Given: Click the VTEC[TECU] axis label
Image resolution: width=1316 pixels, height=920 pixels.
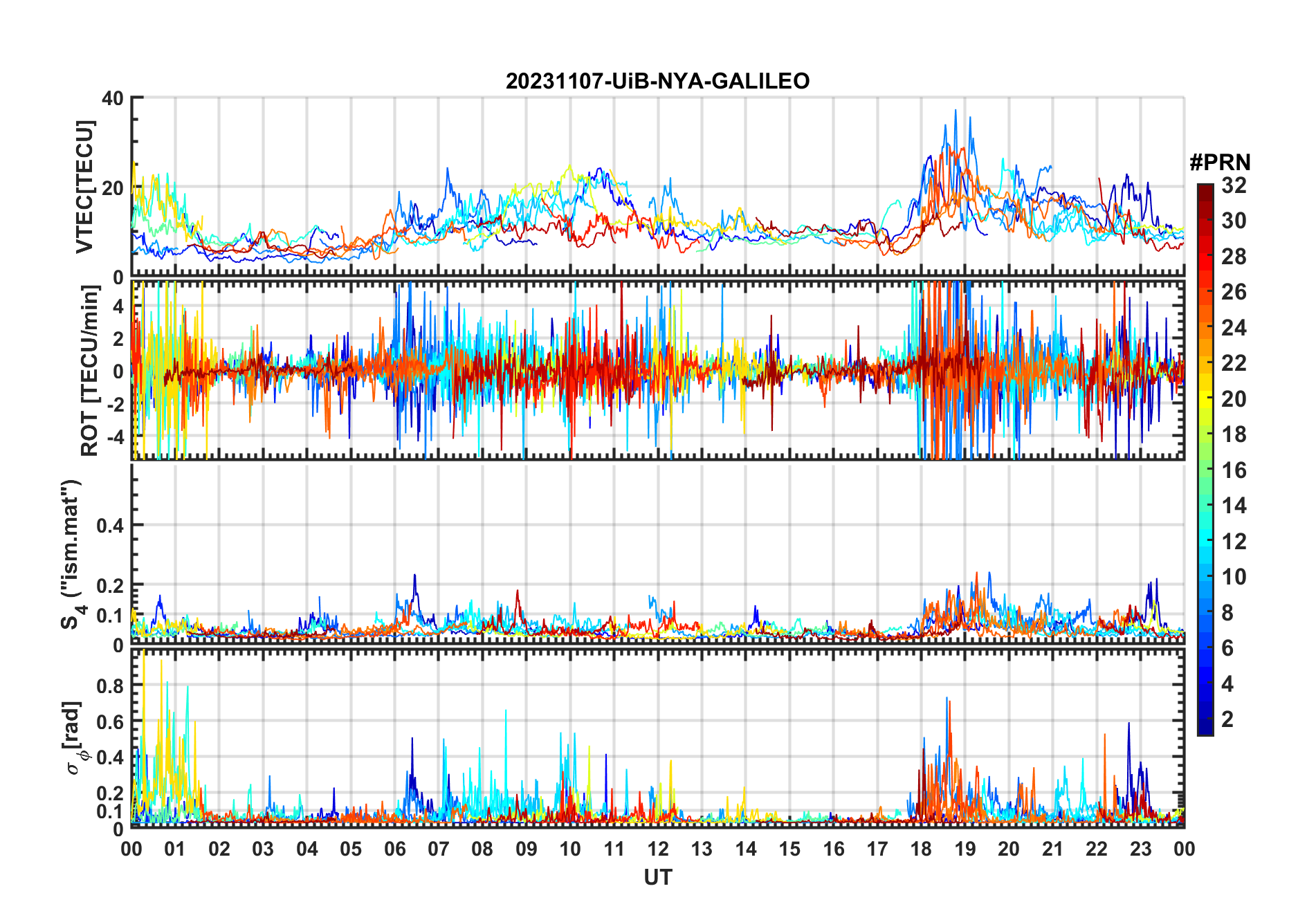Looking at the screenshot, I should [84, 187].
